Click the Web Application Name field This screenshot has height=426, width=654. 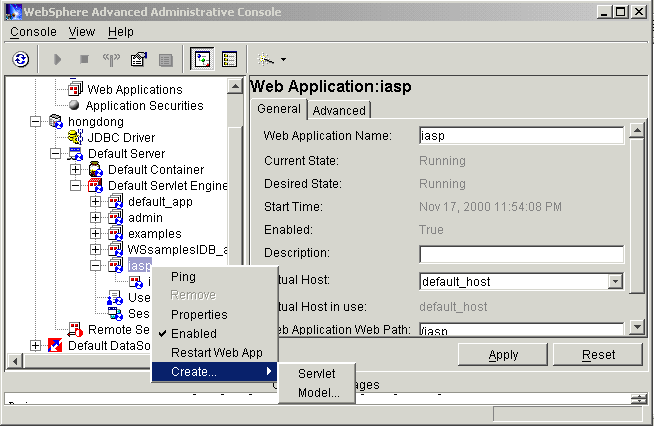click(x=521, y=136)
